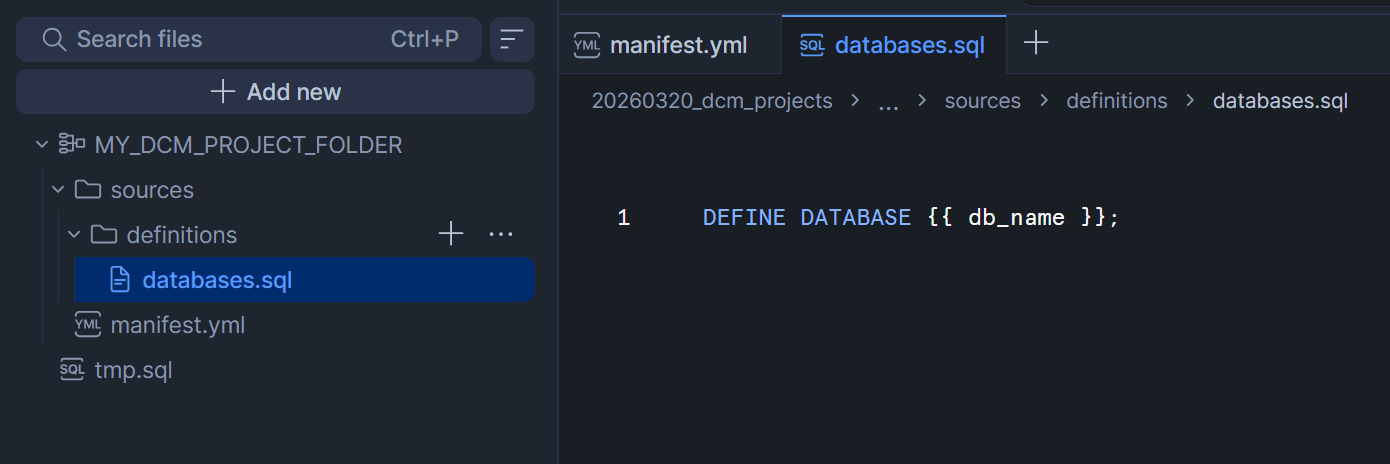
Task: Open tmp.sql from the file tree
Action: click(x=133, y=370)
